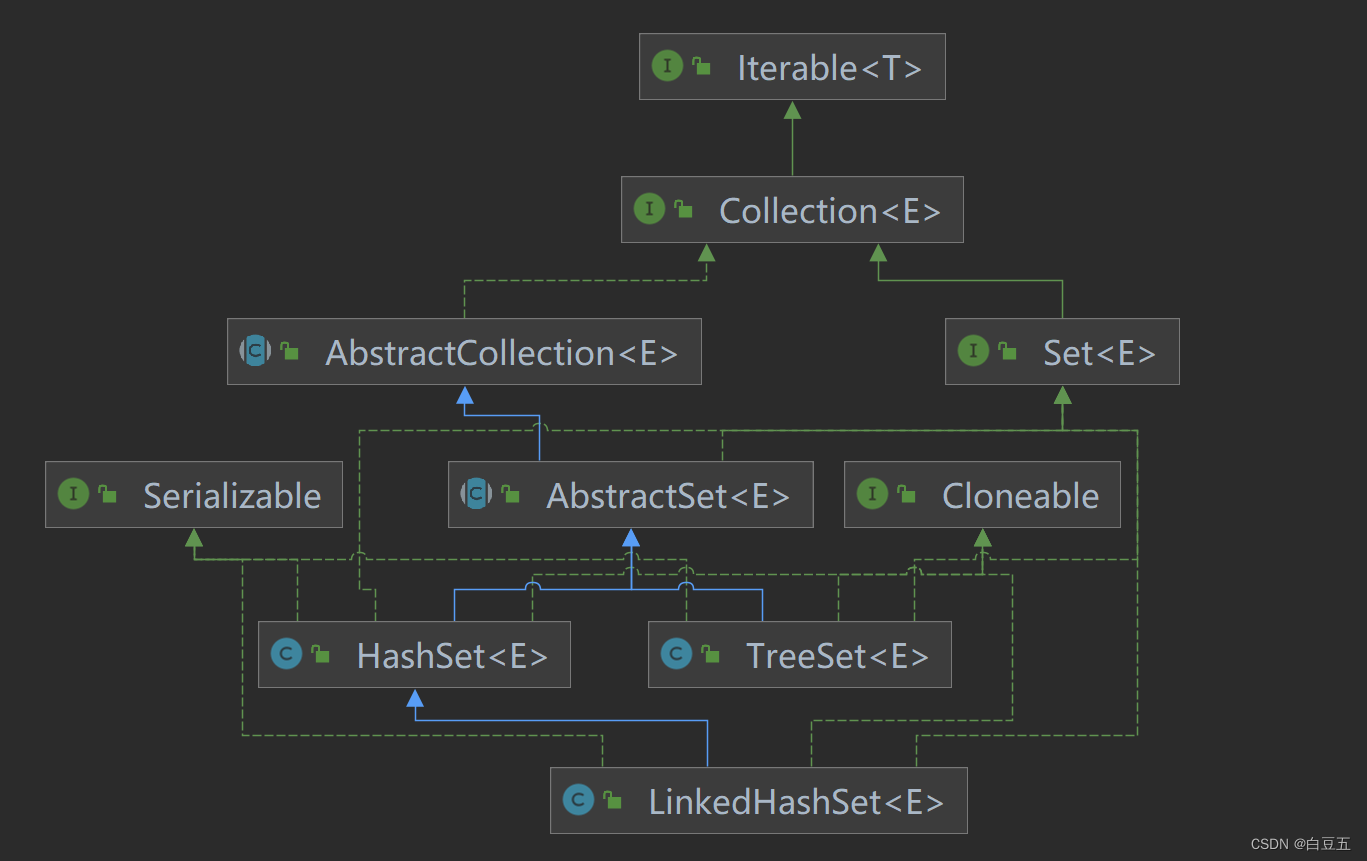
Task: Click the interface icon on Serializable node
Action: point(73,493)
